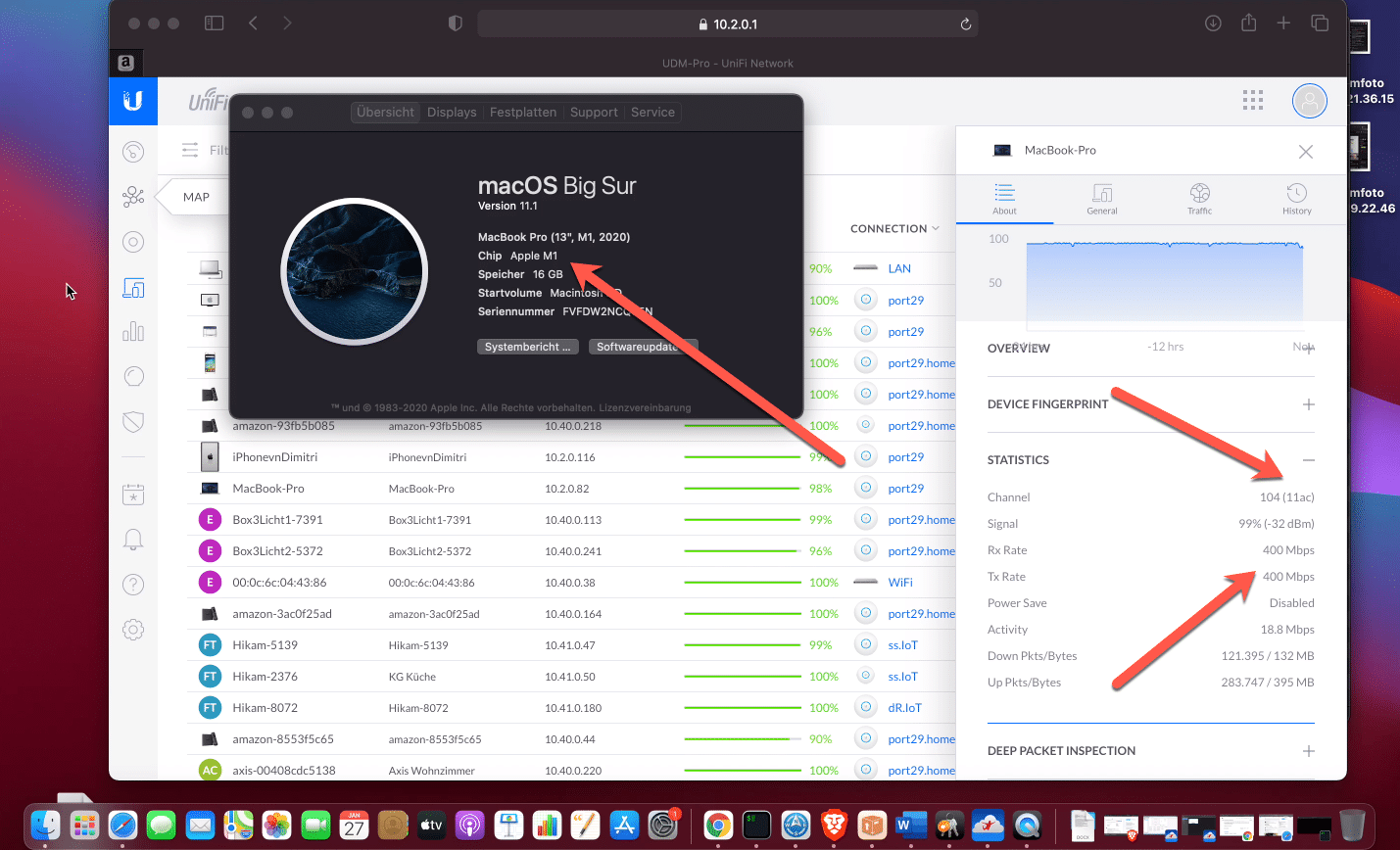Expand DEVICE FINGERPRINT section
The width and height of the screenshot is (1400, 850).
pyautogui.click(x=1309, y=404)
